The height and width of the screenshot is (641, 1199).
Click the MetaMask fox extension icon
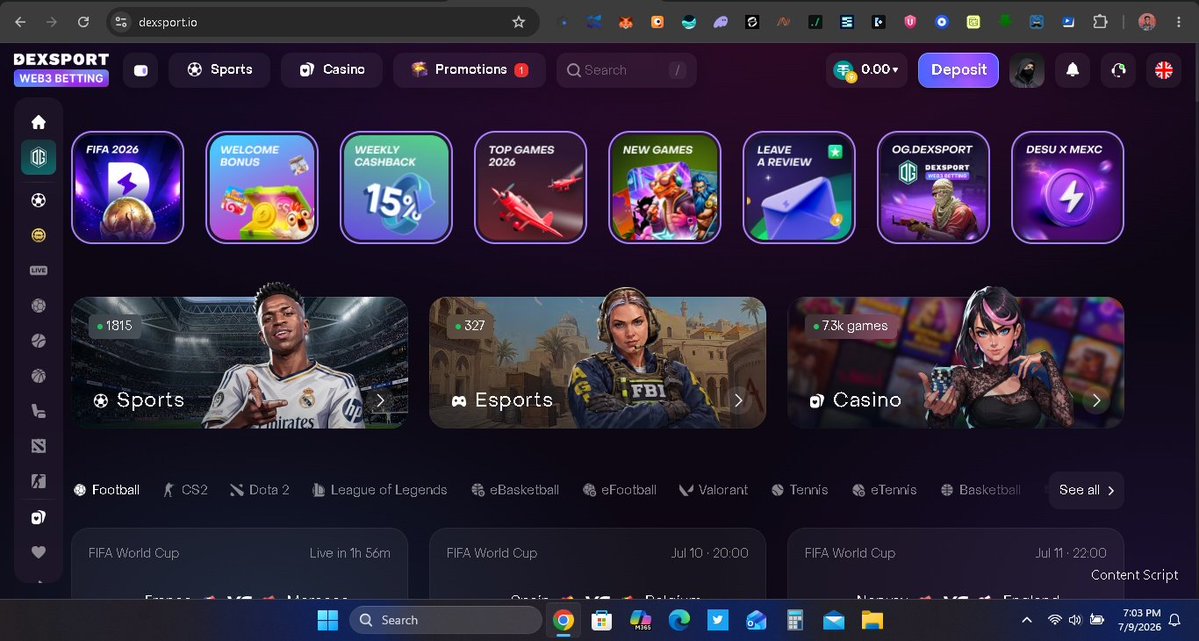(x=625, y=22)
